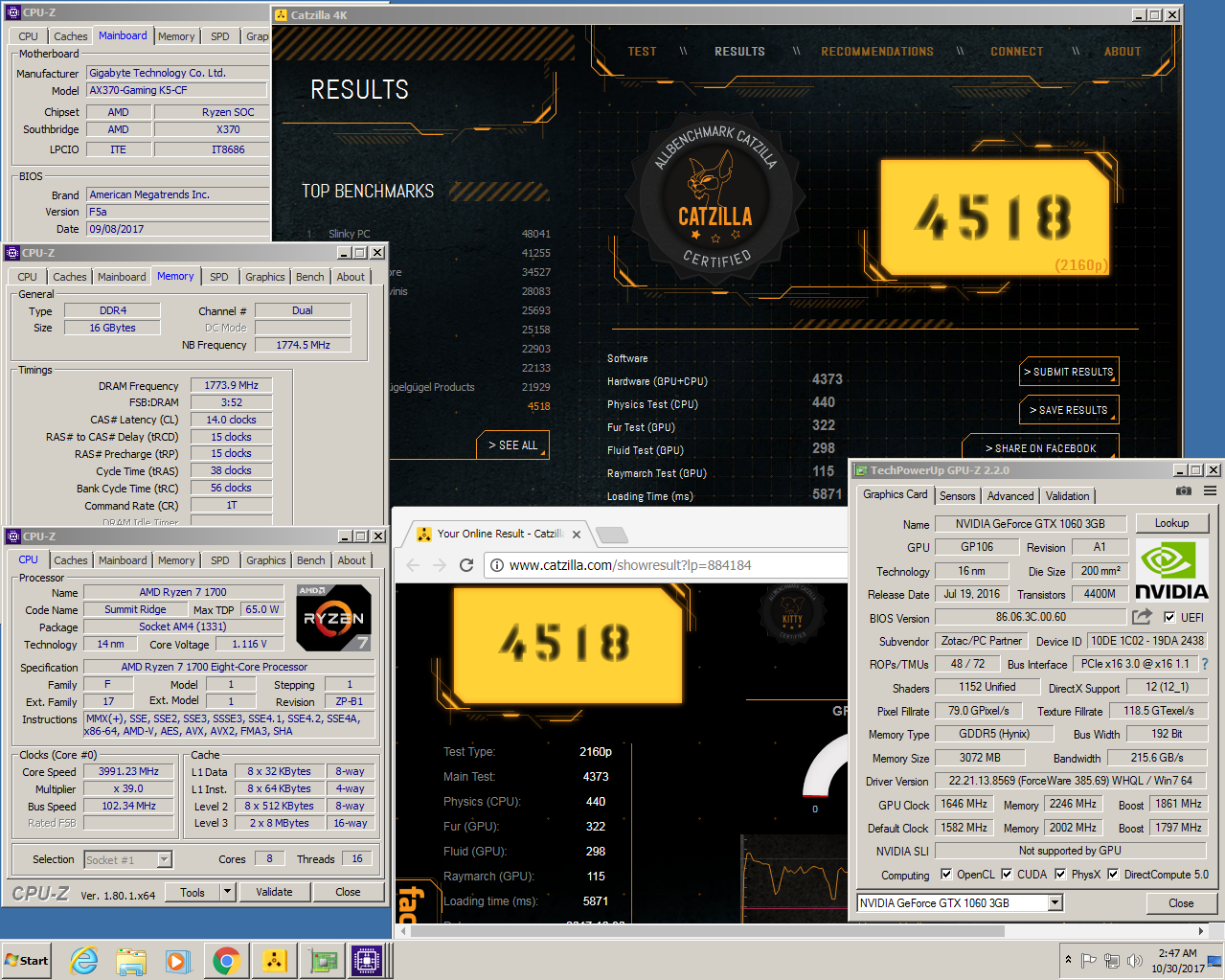The width and height of the screenshot is (1225, 980).
Task: Select the 'AX370-Gaming K5-CF' model field
Action: click(177, 90)
